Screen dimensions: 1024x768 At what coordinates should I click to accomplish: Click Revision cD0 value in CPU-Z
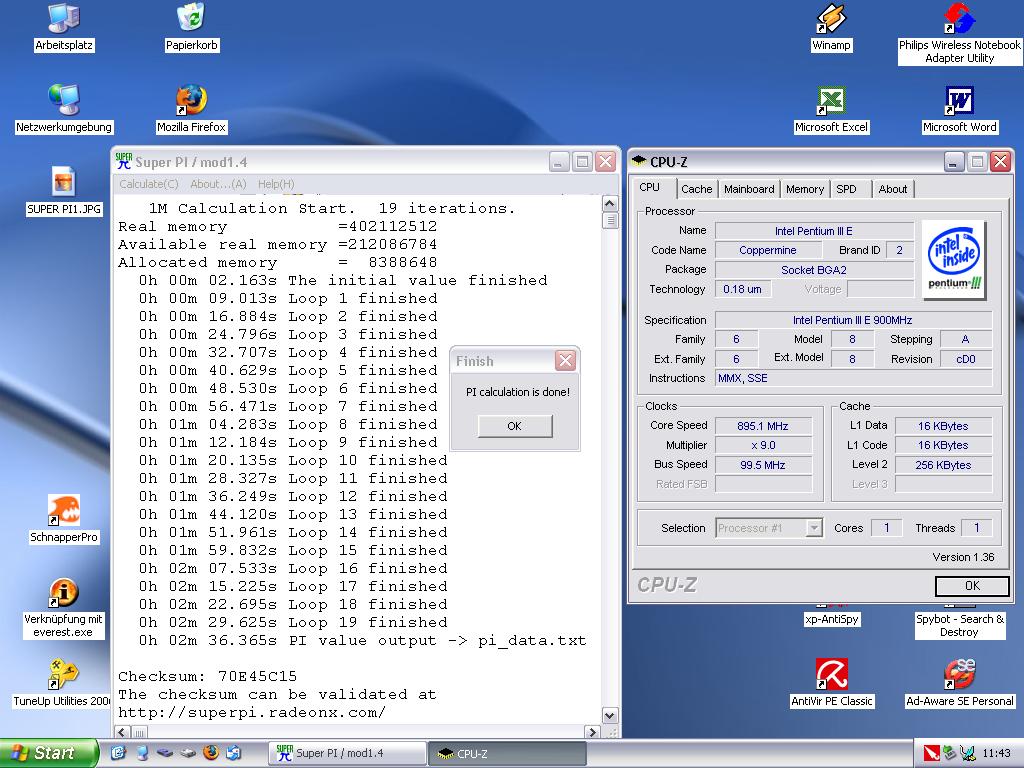[x=966, y=359]
